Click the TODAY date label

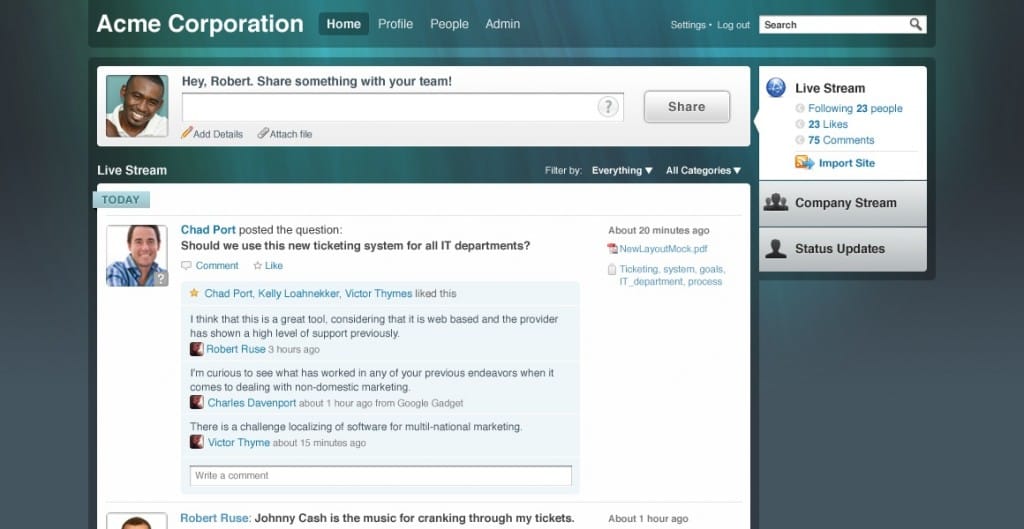point(121,200)
